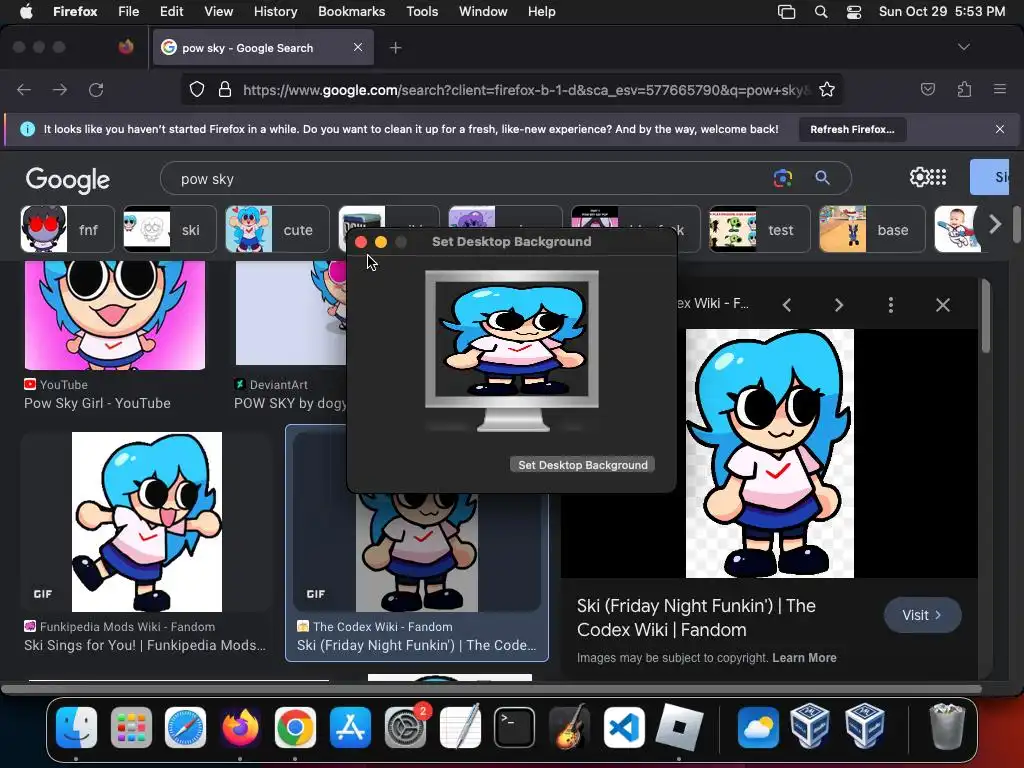Close the pow sky Google Search tab
The height and width of the screenshot is (768, 1024).
tap(358, 47)
